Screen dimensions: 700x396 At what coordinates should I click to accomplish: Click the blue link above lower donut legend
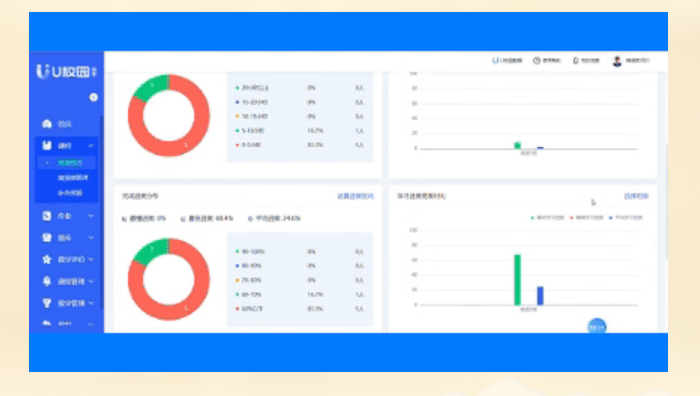pos(355,196)
